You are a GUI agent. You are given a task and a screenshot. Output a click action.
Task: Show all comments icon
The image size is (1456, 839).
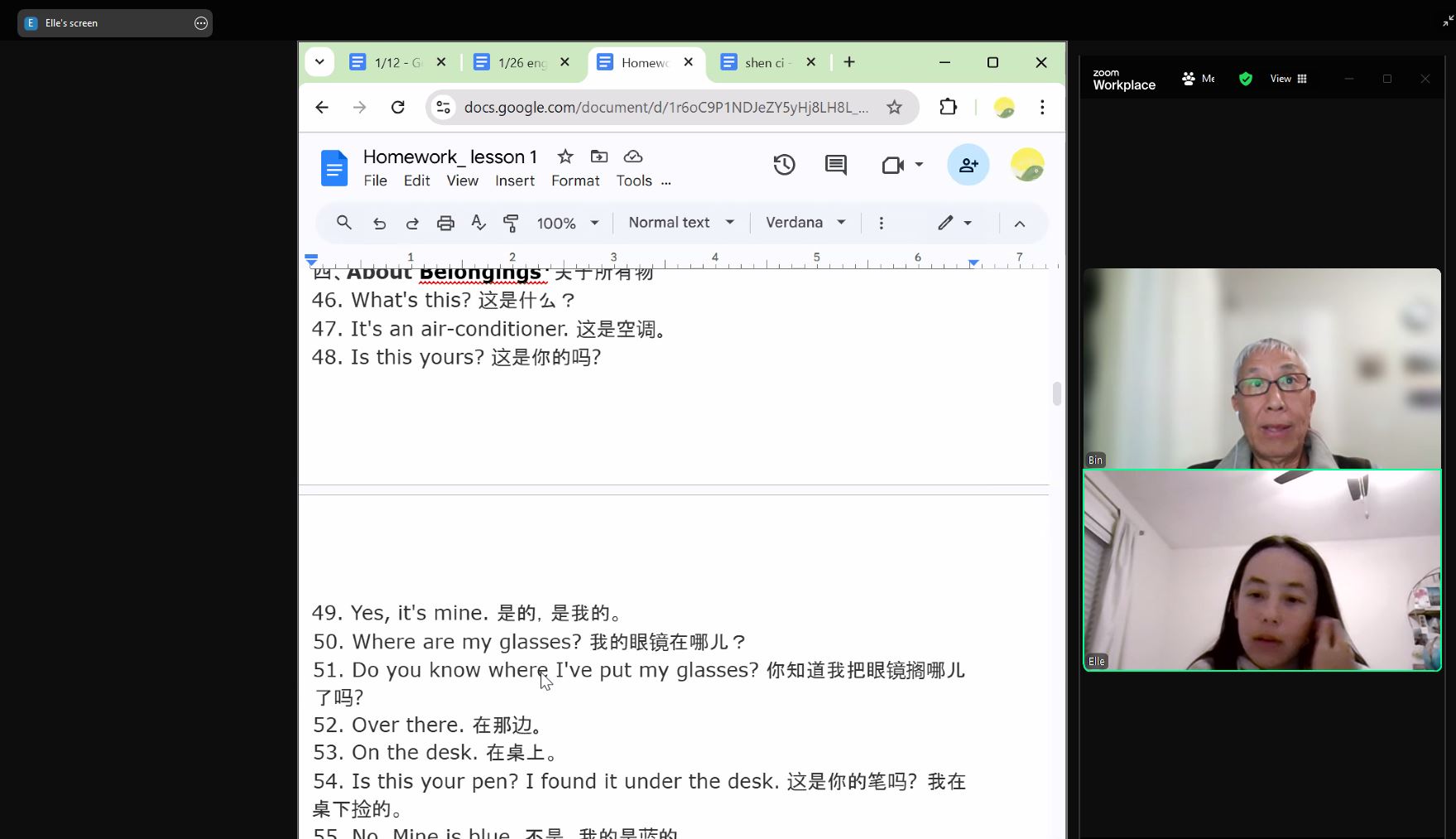pos(836,165)
